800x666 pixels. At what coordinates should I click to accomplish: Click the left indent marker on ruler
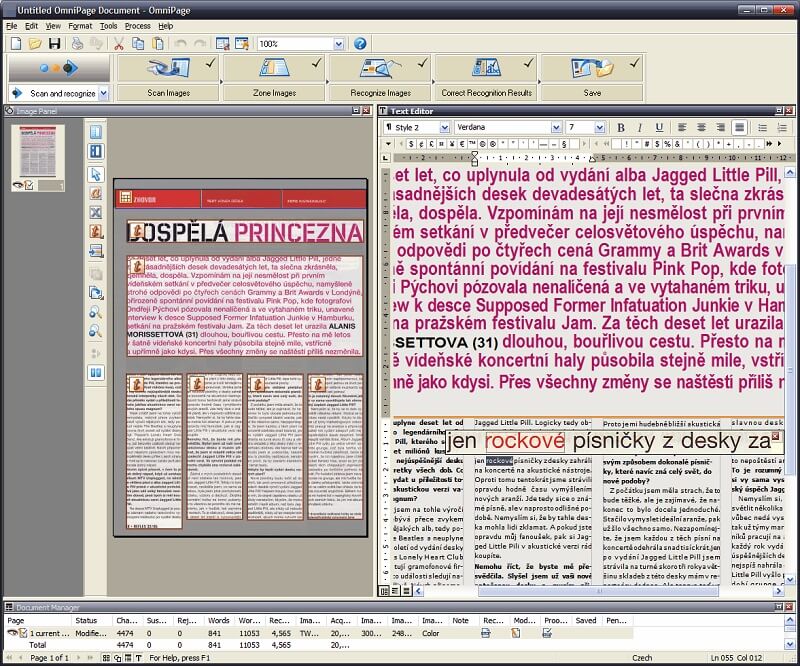[x=476, y=158]
